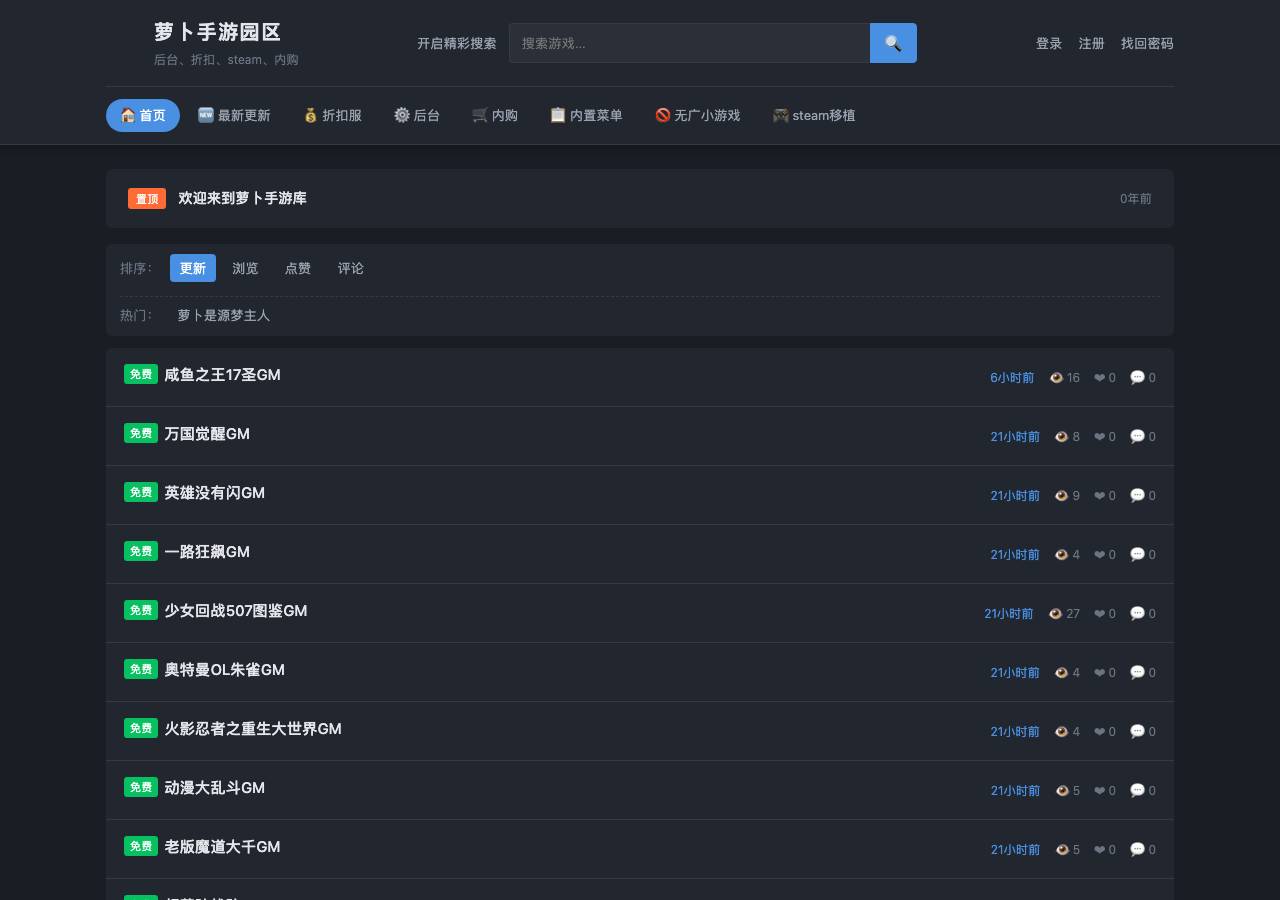Click the prohibited icon beside 无广小游戏
1280x900 pixels.
tap(662, 115)
